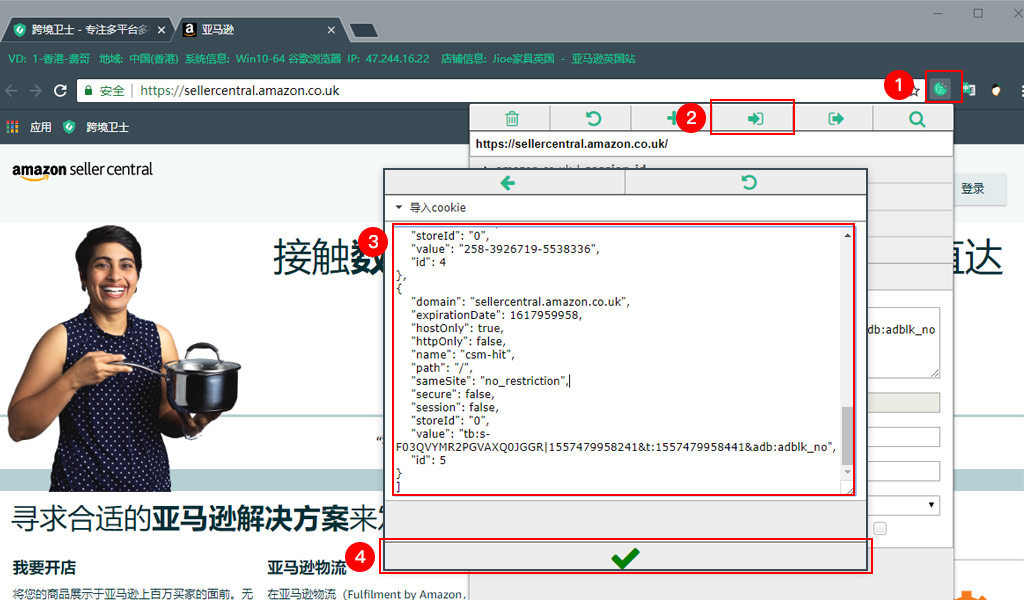Image resolution: width=1024 pixels, height=600 pixels.
Task: Click the browser forward arrow
Action: tap(36, 91)
